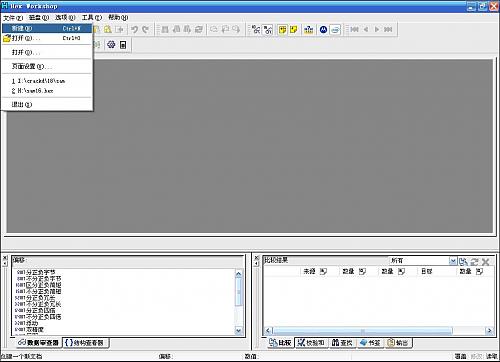Select 新建 (New) in the File menu
This screenshot has height=362, width=500.
47,28
